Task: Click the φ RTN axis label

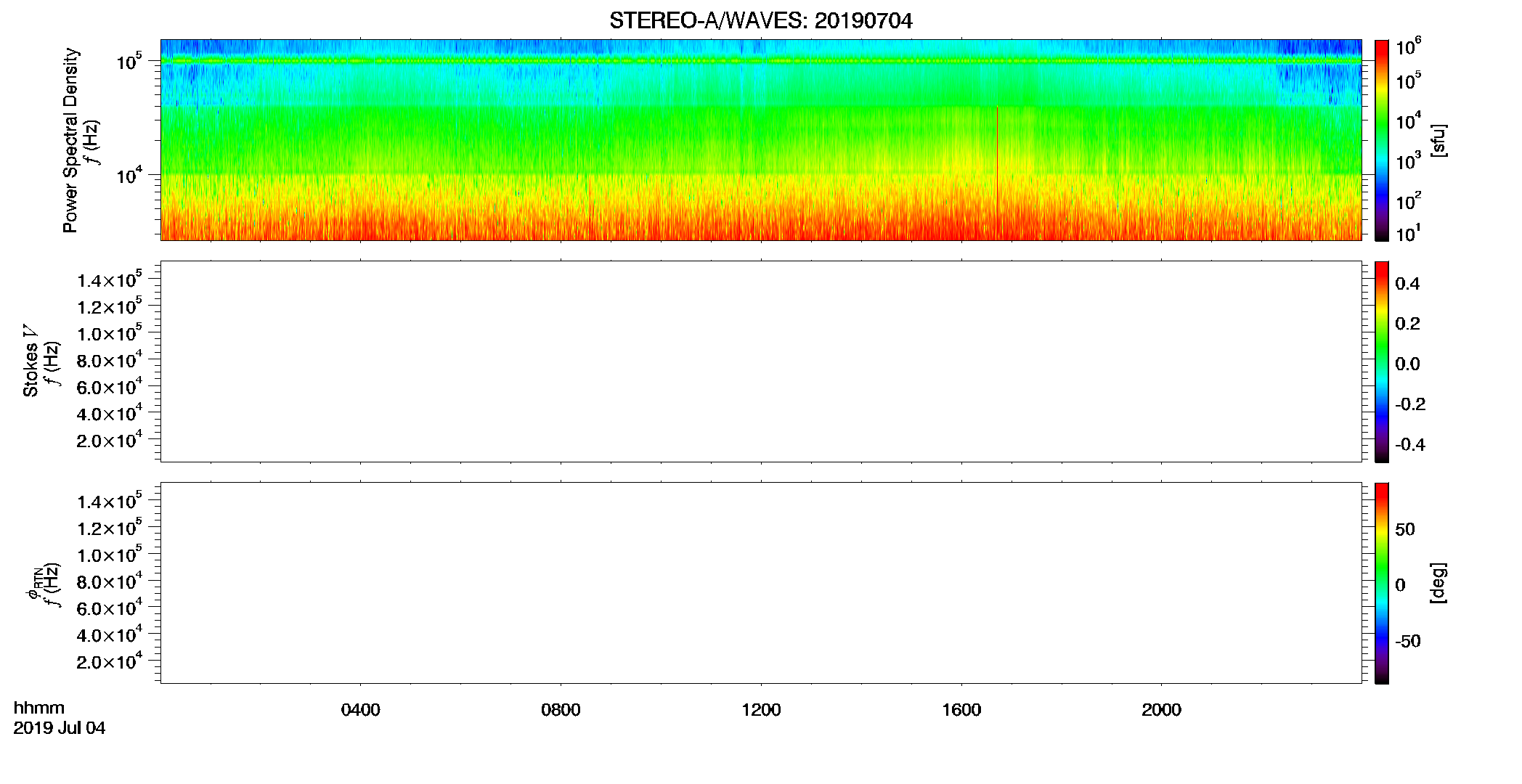Action: pyautogui.click(x=33, y=582)
